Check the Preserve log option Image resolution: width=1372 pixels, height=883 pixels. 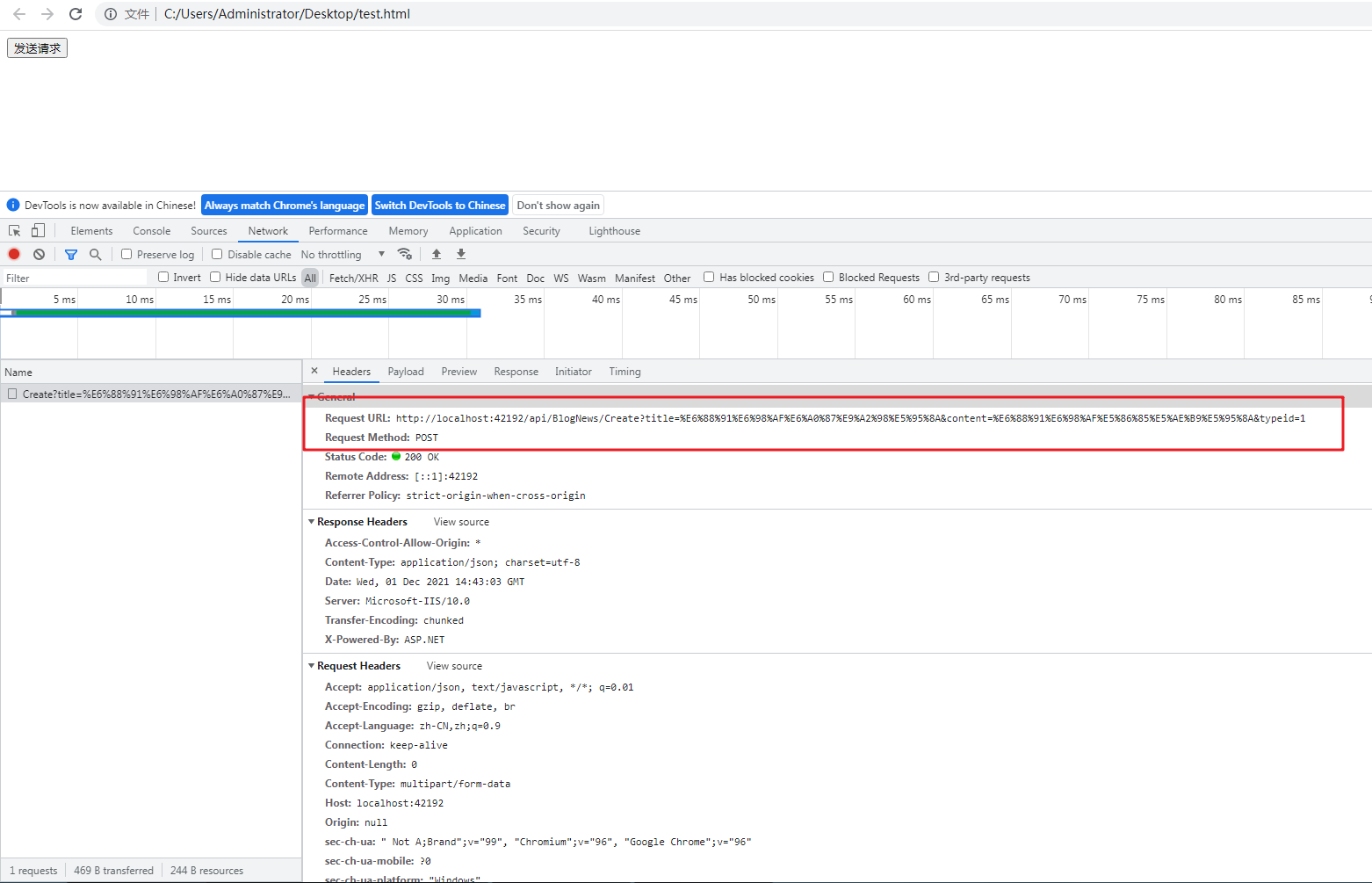pyautogui.click(x=127, y=254)
